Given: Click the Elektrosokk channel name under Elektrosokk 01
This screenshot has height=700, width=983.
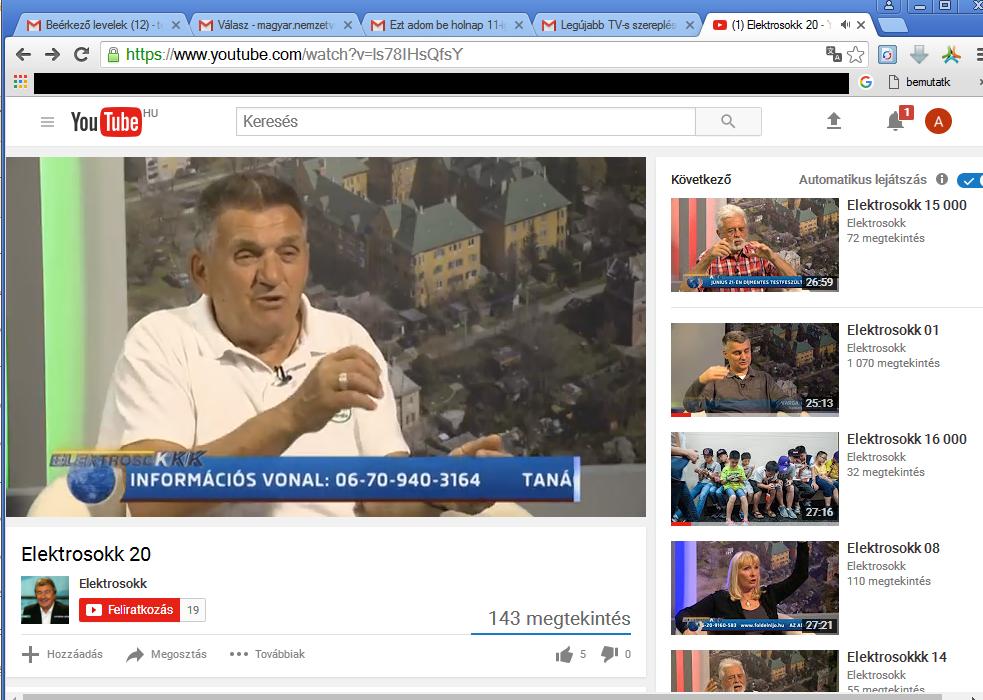Looking at the screenshot, I should click(x=876, y=348).
